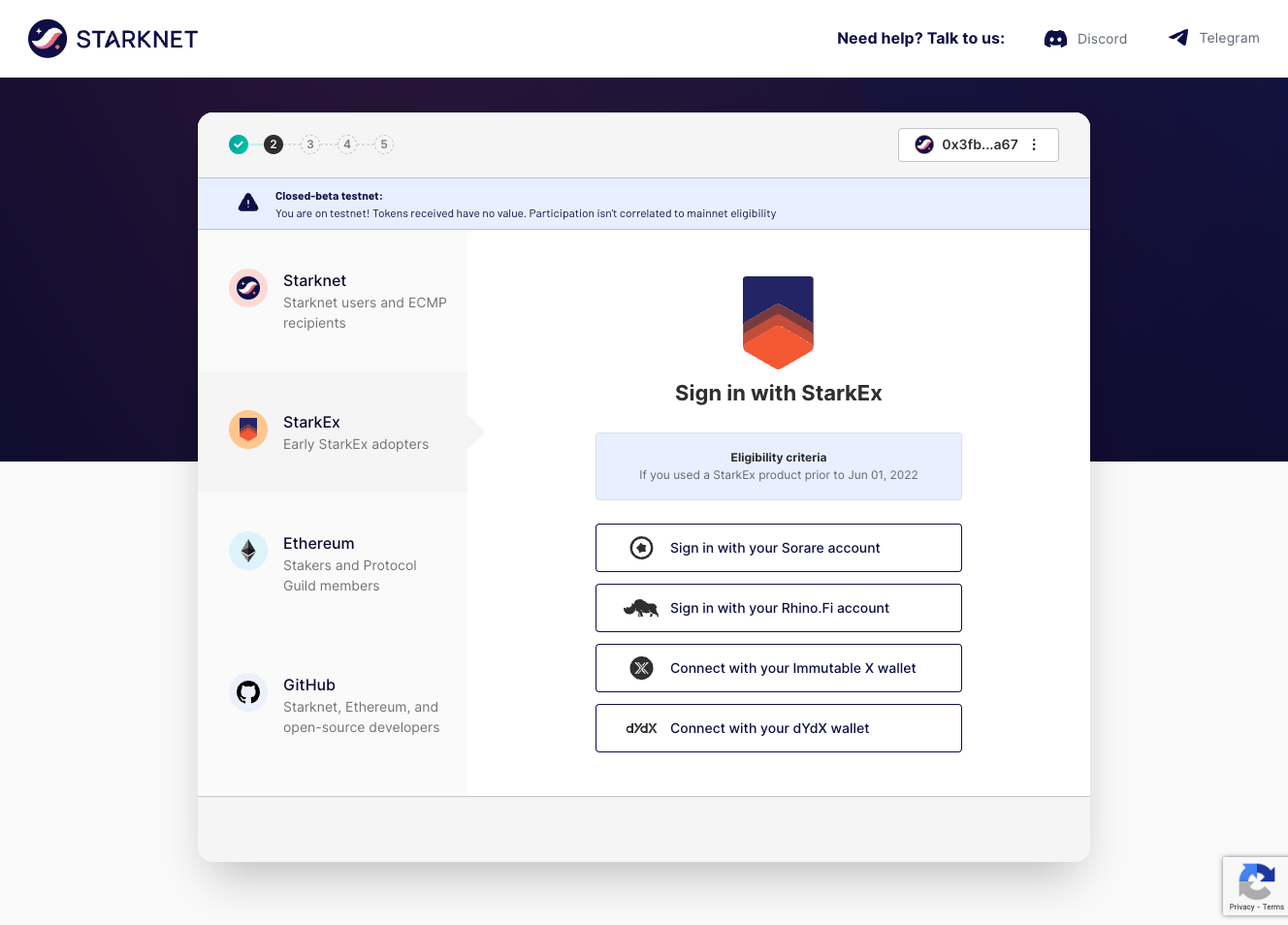Click the warning triangle icon in testnet banner
The image size is (1288, 925).
coord(248,203)
